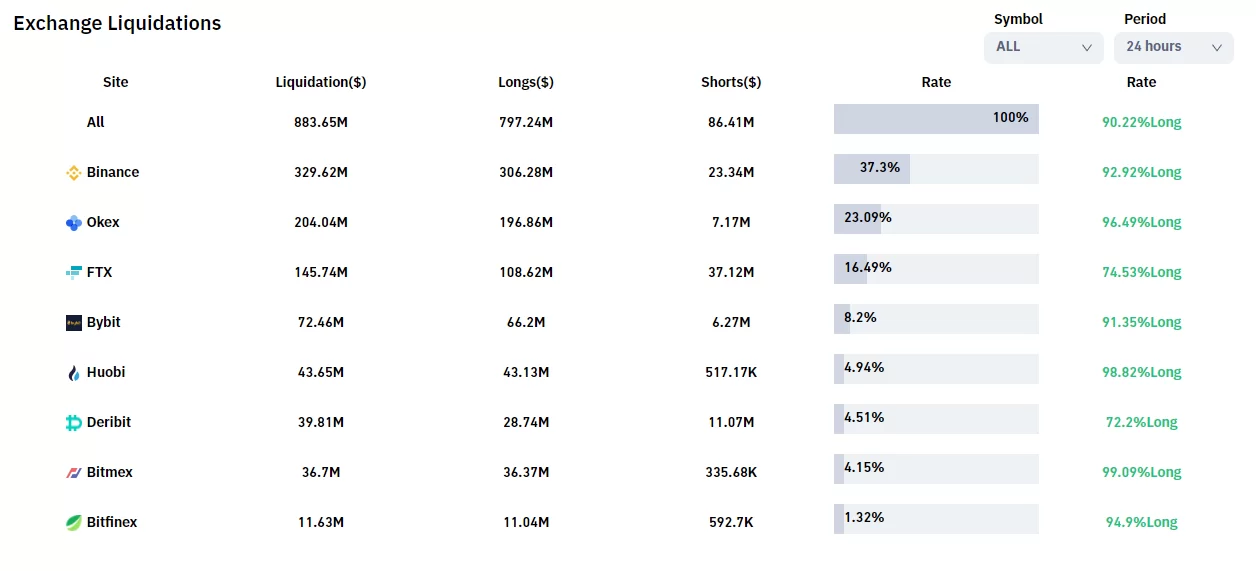Click the 100% rate bar for All
The width and height of the screenshot is (1256, 571).
pyautogui.click(x=936, y=119)
